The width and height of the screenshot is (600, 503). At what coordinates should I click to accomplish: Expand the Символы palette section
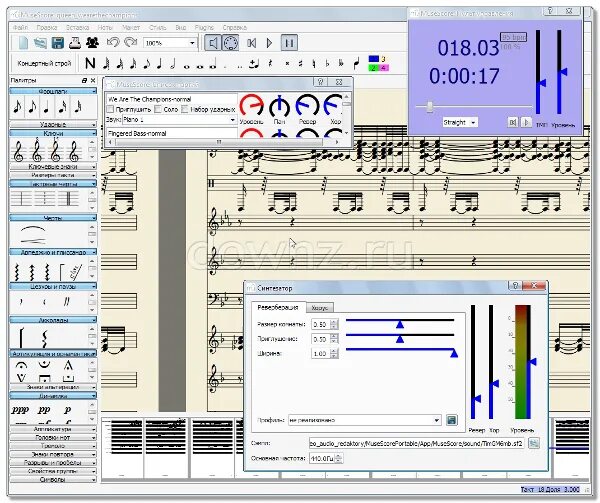coord(53,480)
